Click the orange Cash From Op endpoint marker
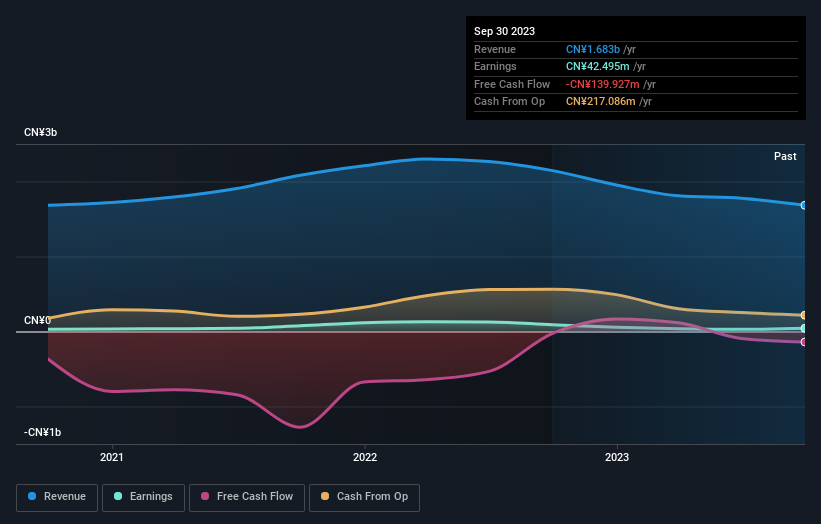Screen dimensions: 821x524 (x=804, y=315)
